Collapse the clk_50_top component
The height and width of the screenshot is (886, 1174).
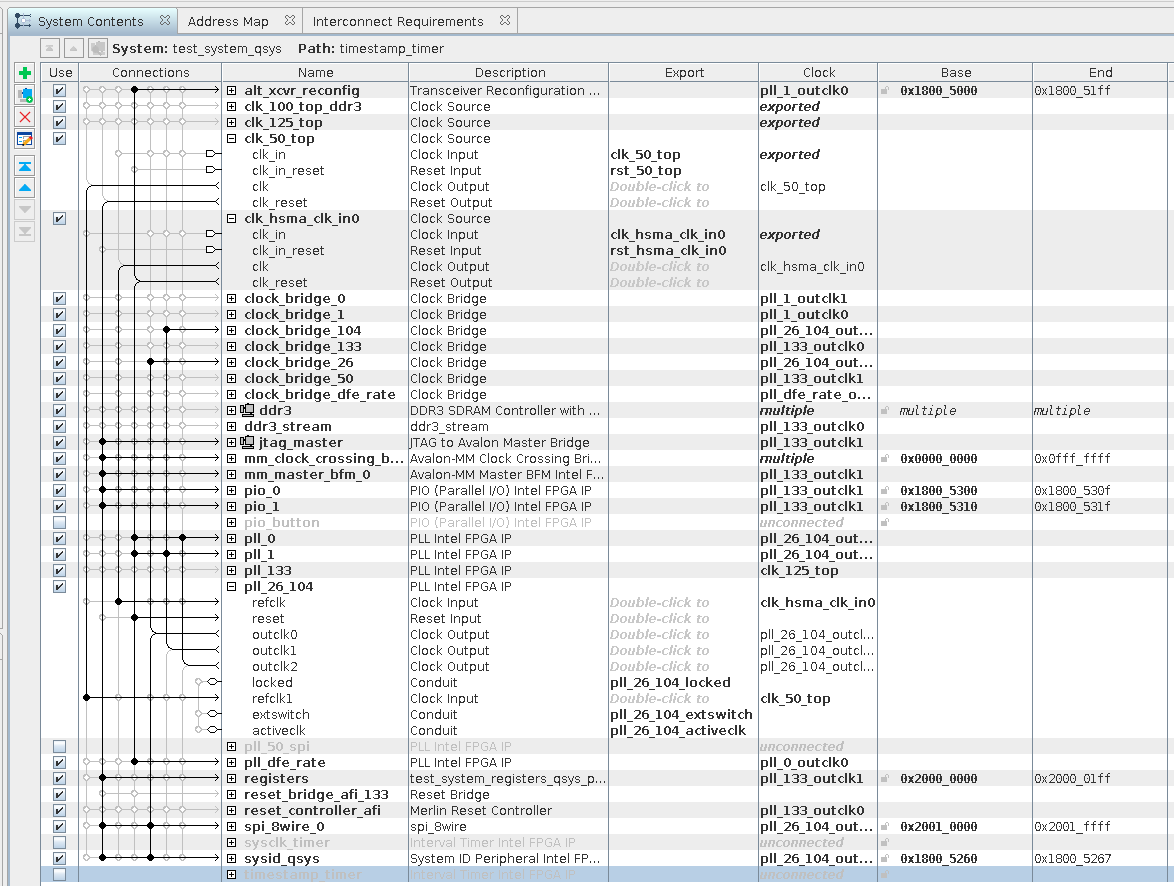pos(232,139)
